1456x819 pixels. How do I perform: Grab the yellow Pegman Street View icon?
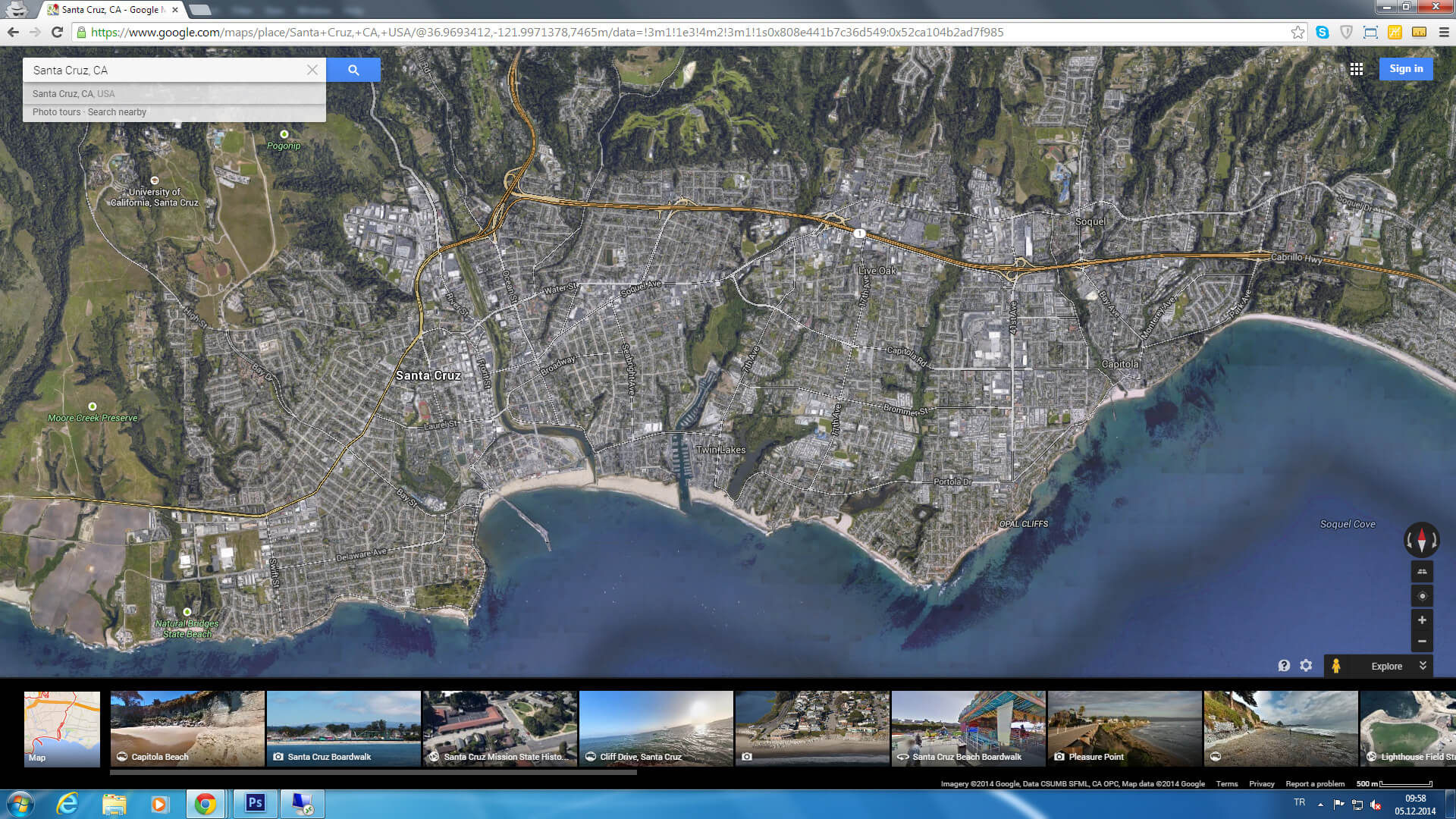(x=1336, y=666)
